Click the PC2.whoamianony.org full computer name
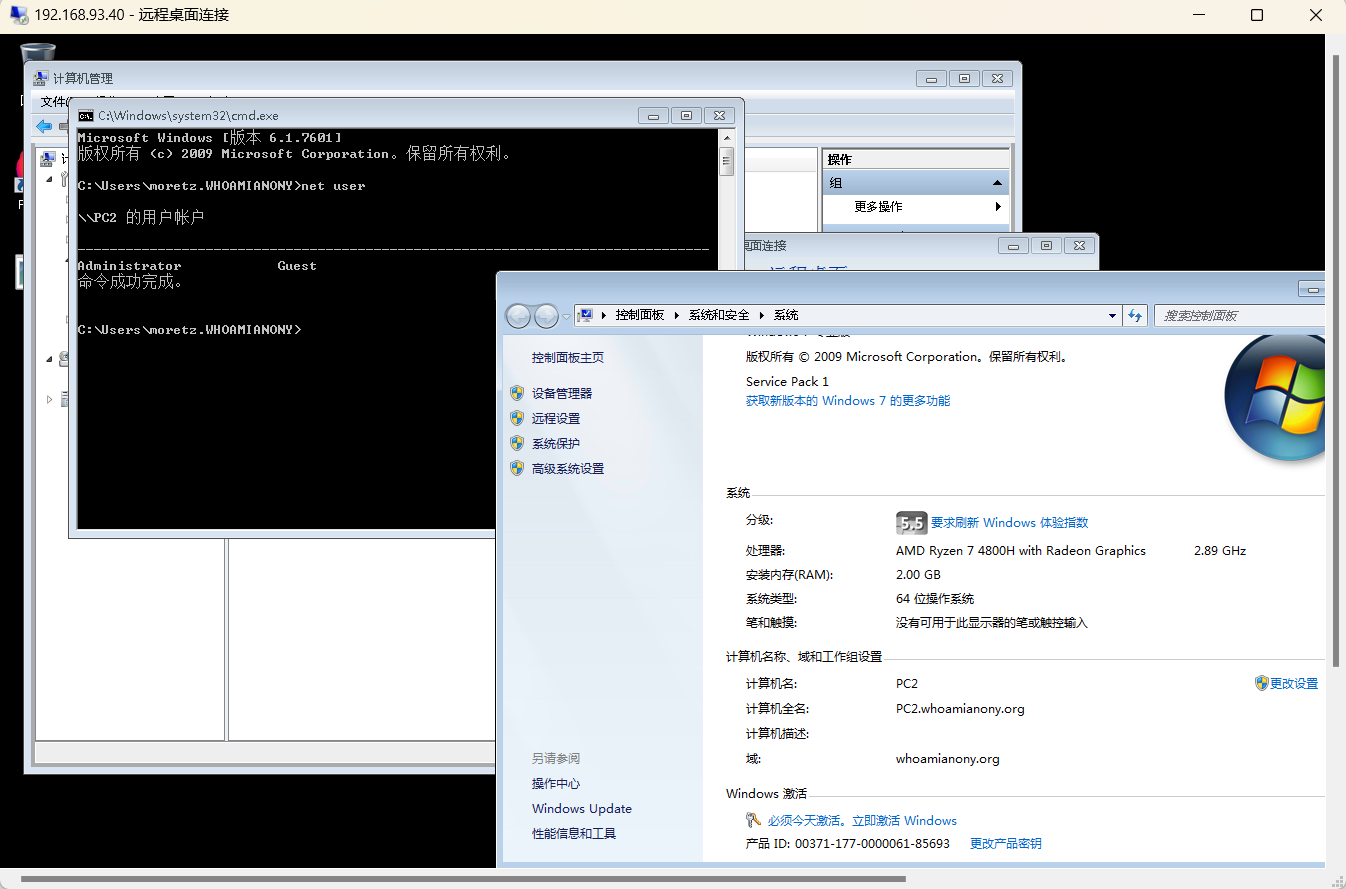Image resolution: width=1346 pixels, height=889 pixels. click(960, 709)
